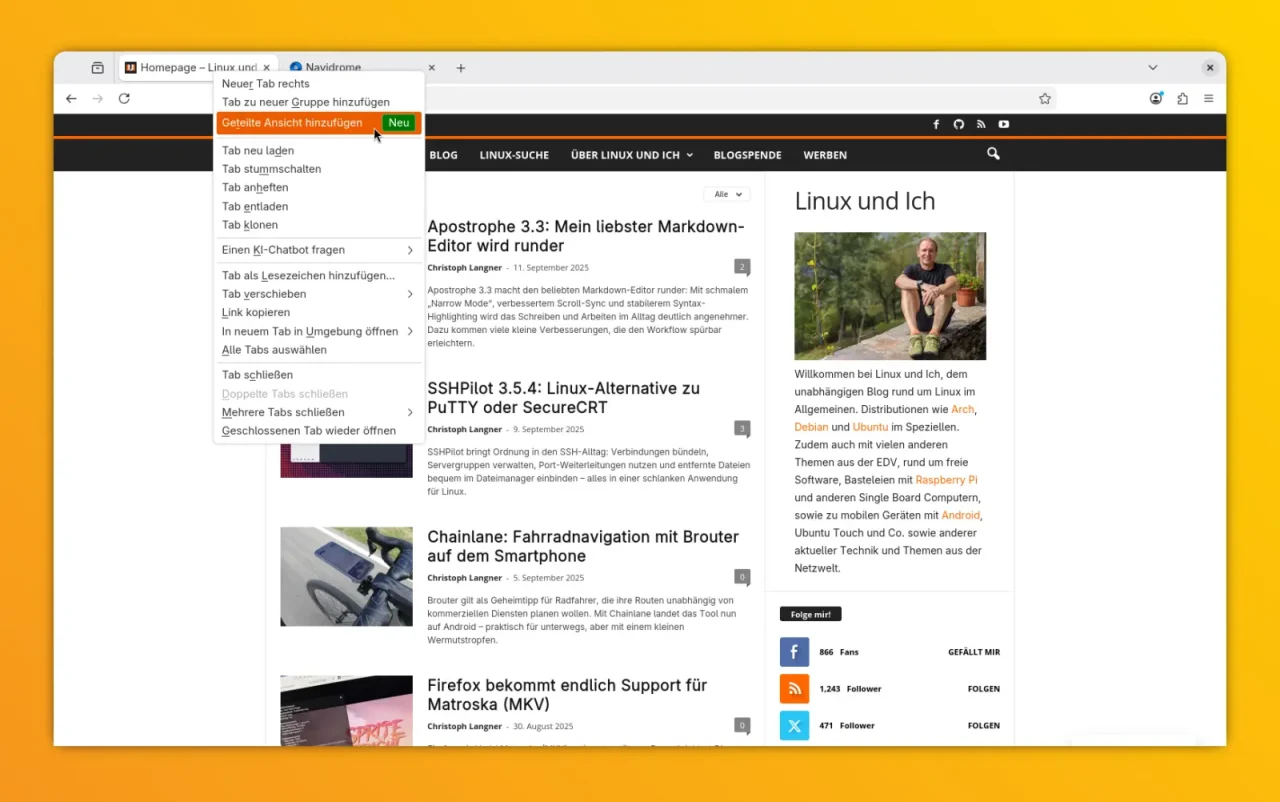The image size is (1280, 802).
Task: Open the Firefox account profile icon
Action: 1156,98
